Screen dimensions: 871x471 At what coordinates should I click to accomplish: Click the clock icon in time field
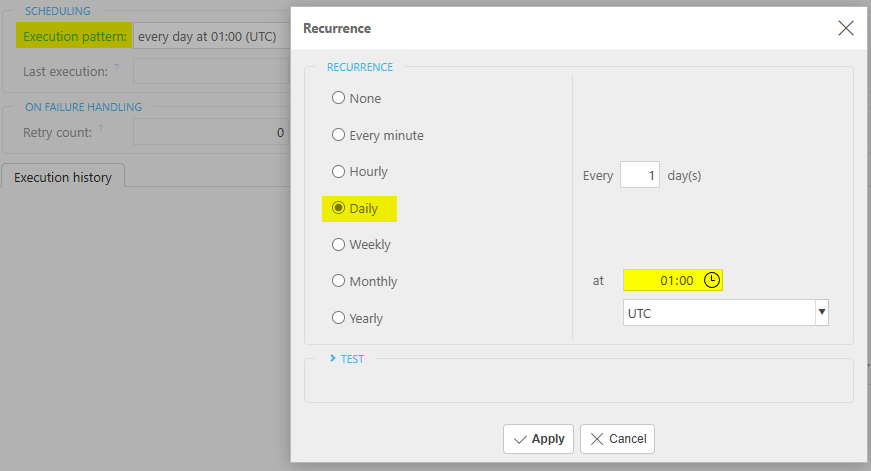[x=711, y=281]
